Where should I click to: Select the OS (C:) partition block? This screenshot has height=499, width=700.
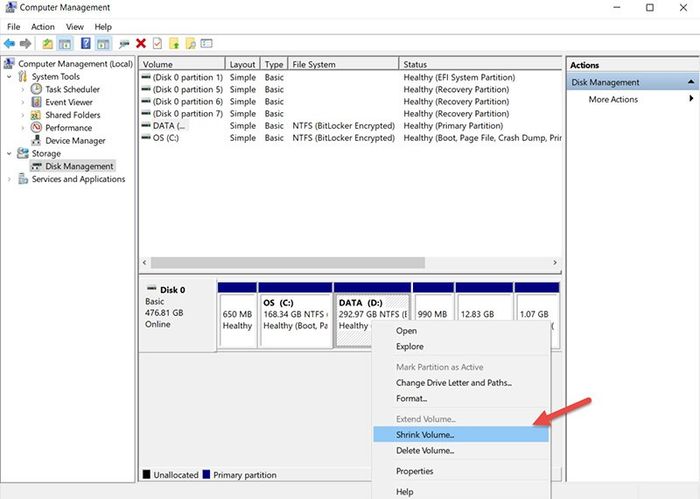(x=296, y=315)
